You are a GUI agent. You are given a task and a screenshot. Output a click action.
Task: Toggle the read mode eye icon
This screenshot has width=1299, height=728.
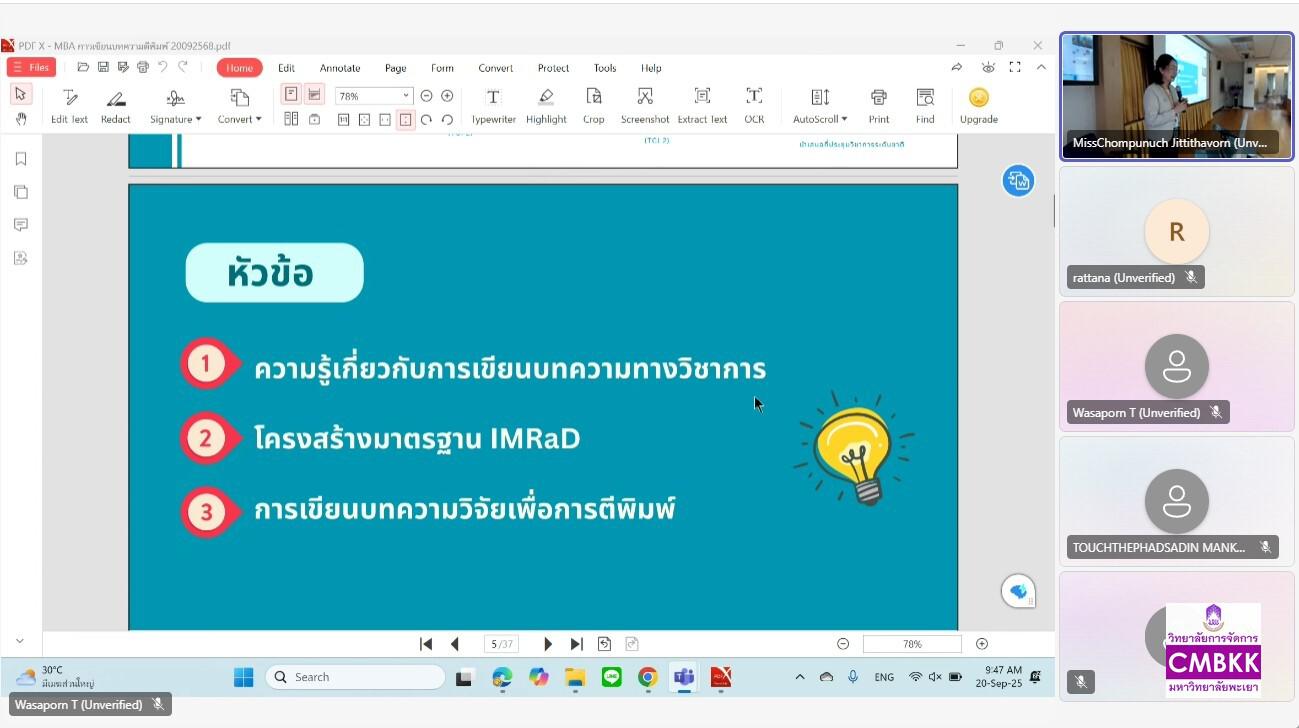(988, 67)
